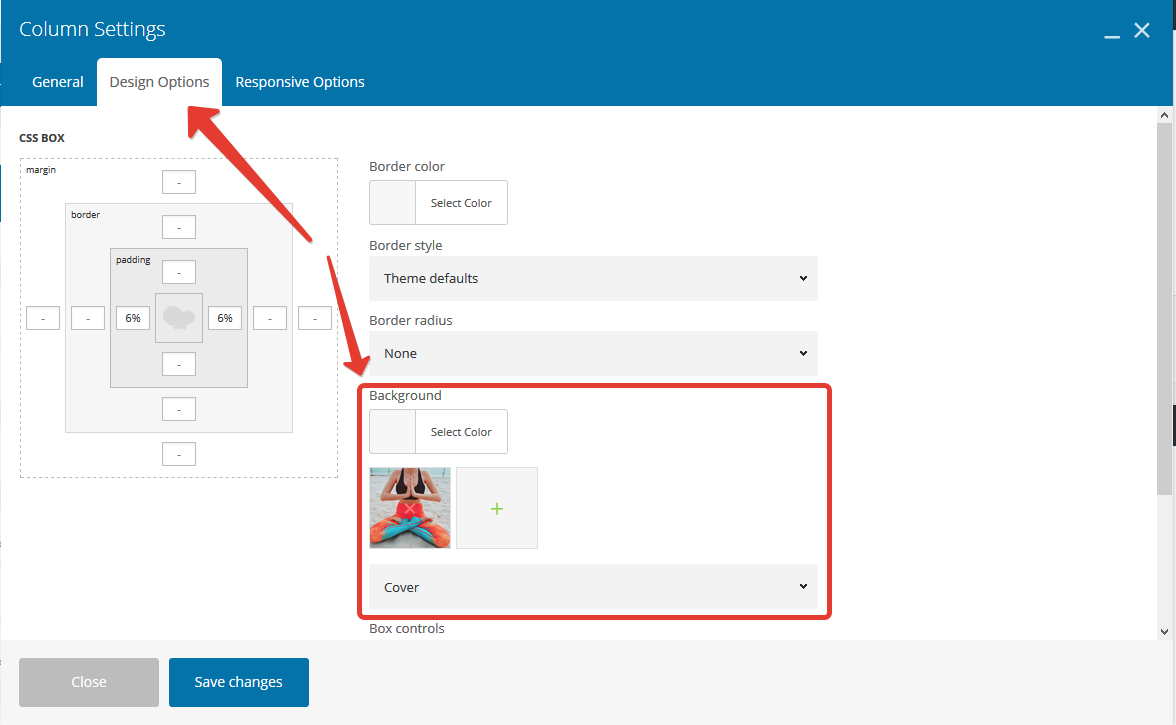Screen dimensions: 1176x725
Task: Open the Border style dropdown
Action: [593, 278]
